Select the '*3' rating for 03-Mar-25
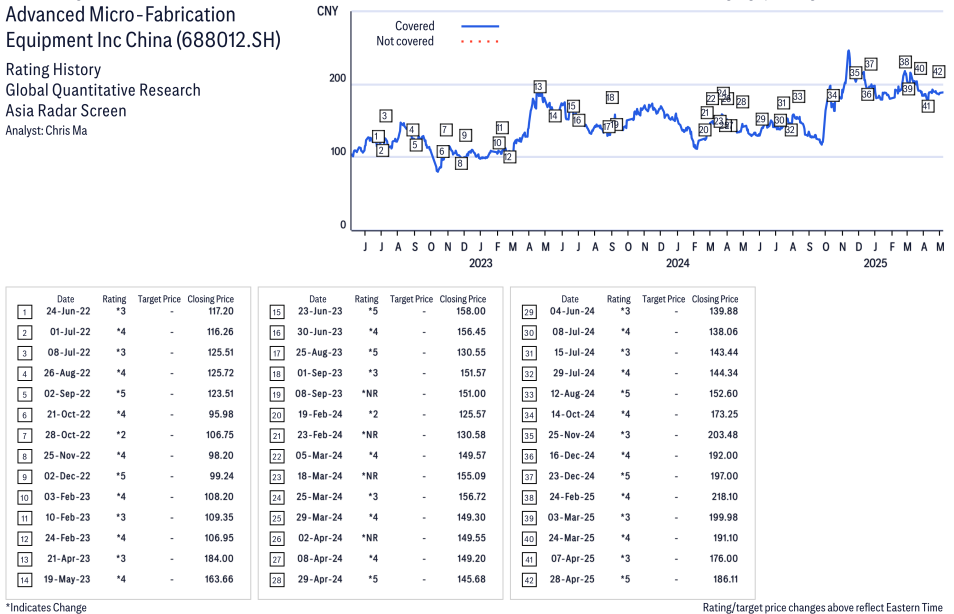 click(625, 518)
